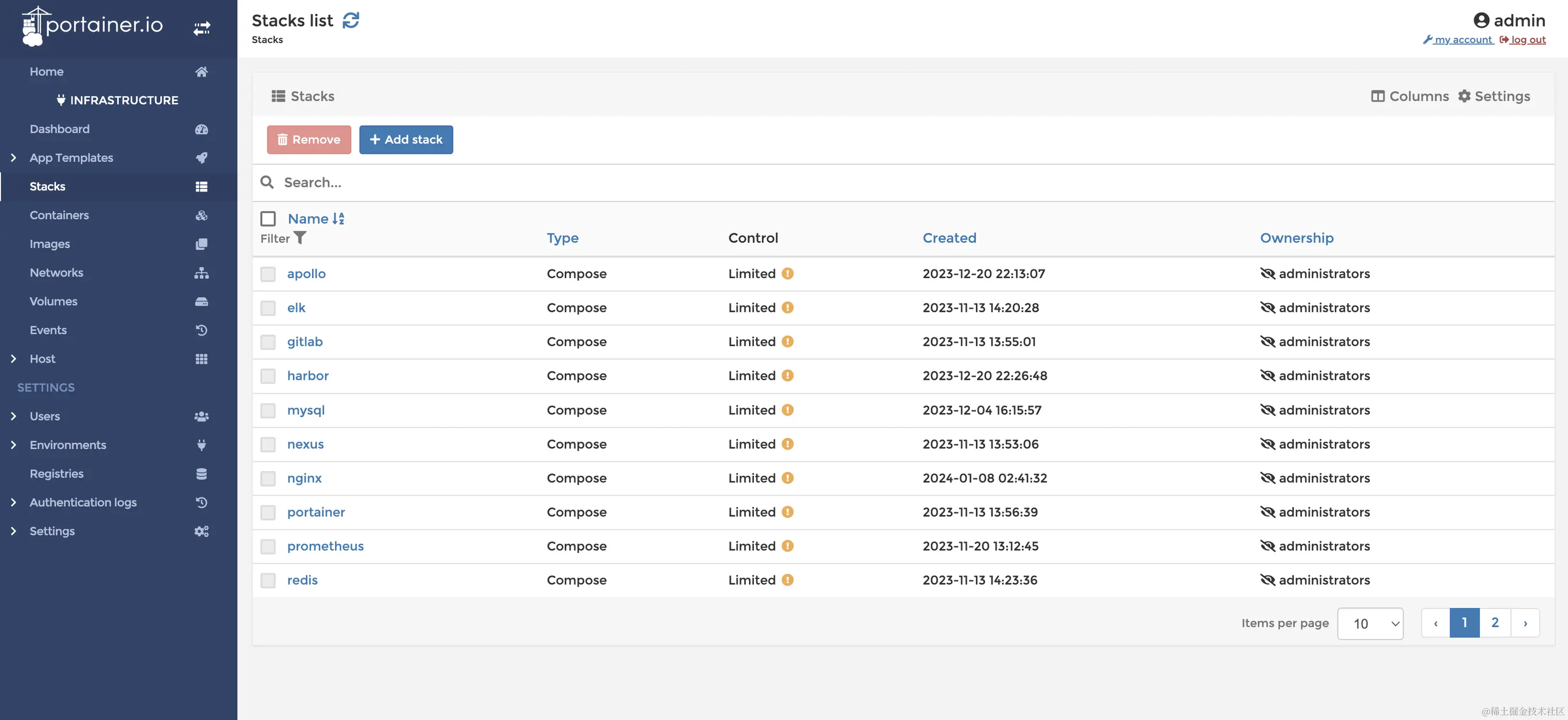Click the log out link

click(x=1522, y=39)
